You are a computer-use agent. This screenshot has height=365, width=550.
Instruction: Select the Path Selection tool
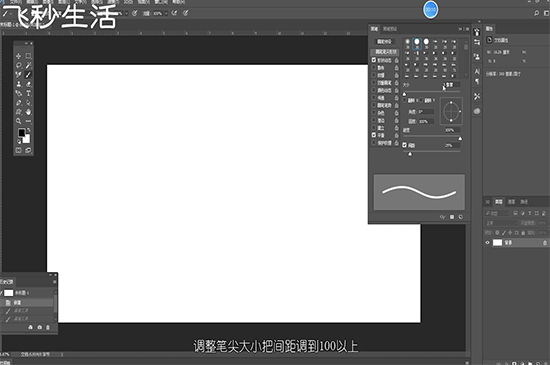coord(28,103)
